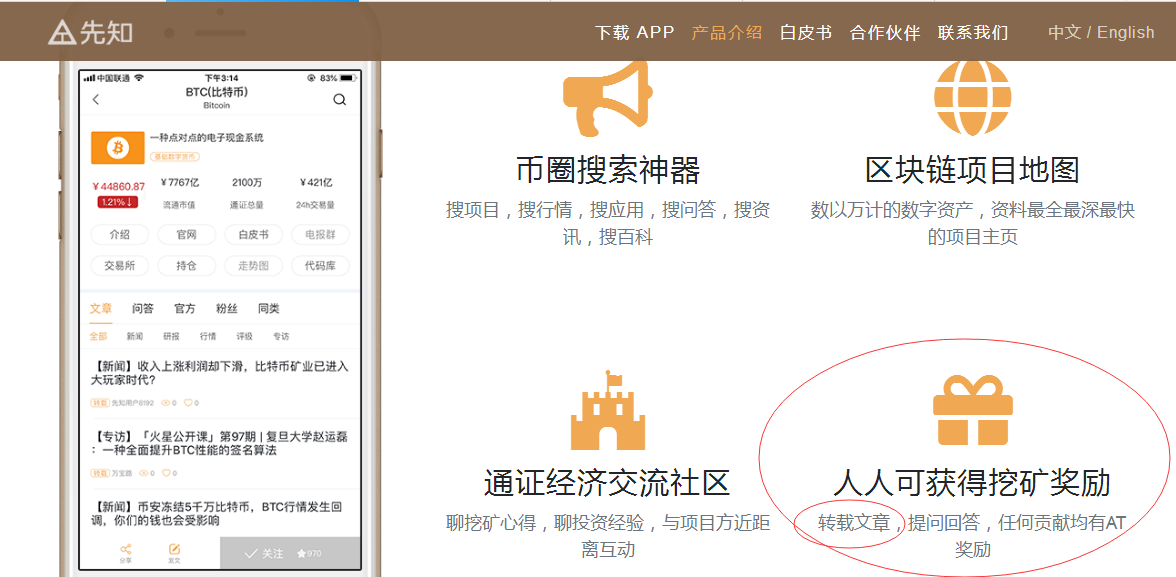Click the 人人可获得挖矿奖励 heading

pyautogui.click(x=972, y=483)
